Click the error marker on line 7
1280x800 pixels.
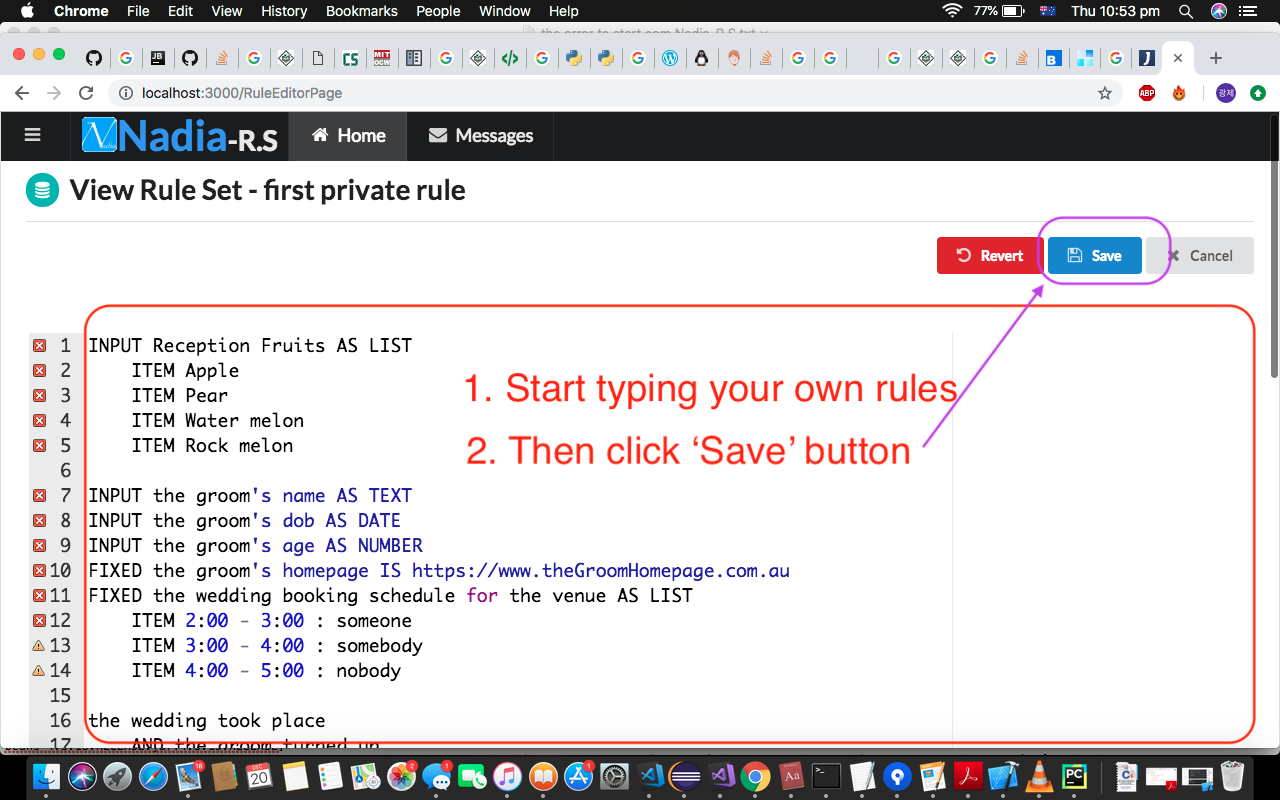(x=40, y=496)
